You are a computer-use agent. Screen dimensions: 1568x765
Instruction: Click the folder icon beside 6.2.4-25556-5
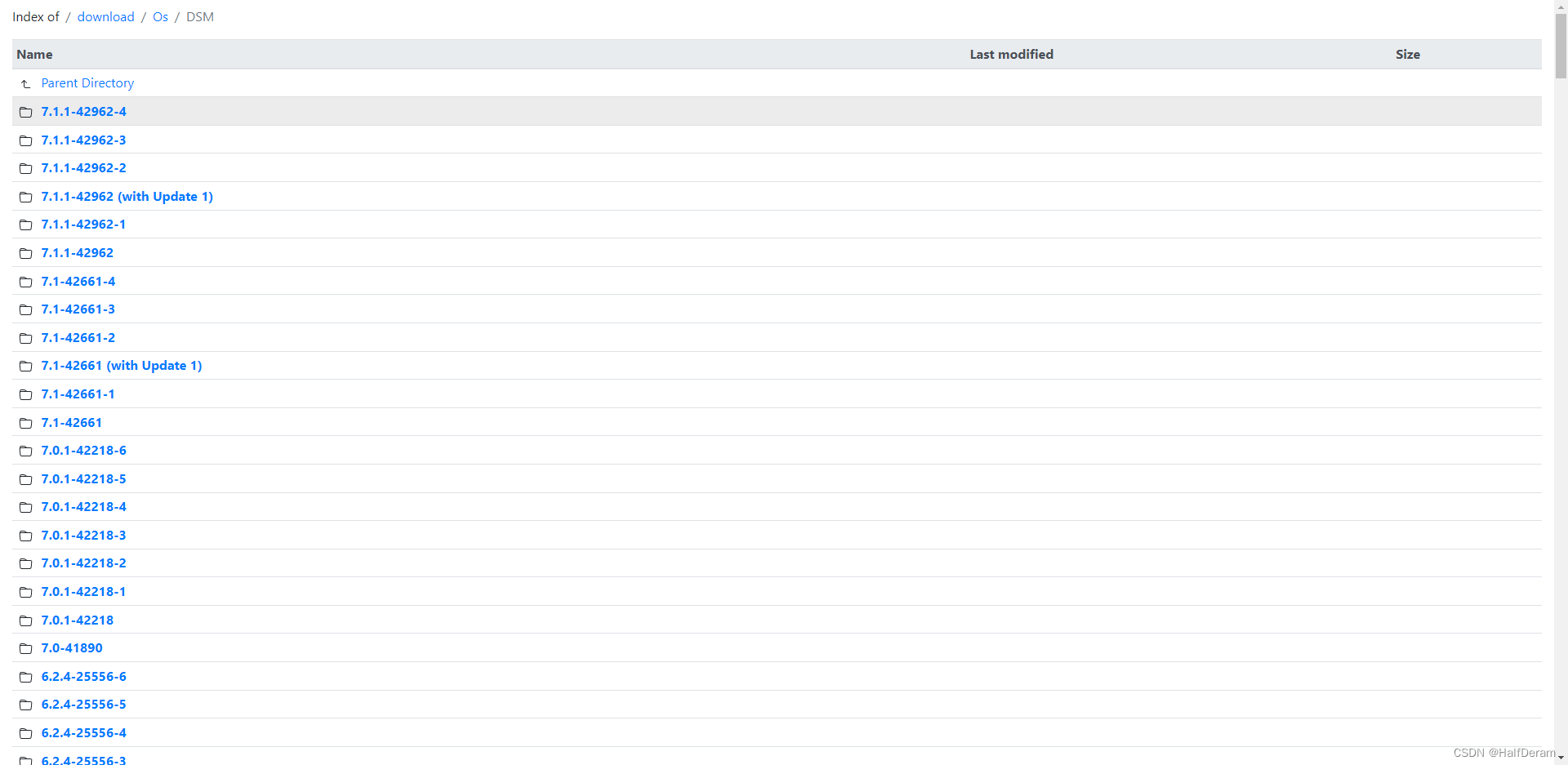[25, 705]
